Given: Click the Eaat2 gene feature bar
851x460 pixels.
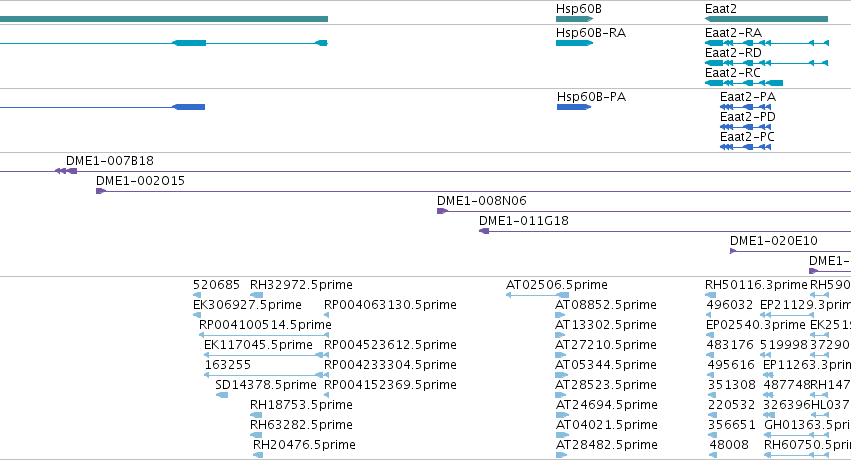Looking at the screenshot, I should [766, 19].
